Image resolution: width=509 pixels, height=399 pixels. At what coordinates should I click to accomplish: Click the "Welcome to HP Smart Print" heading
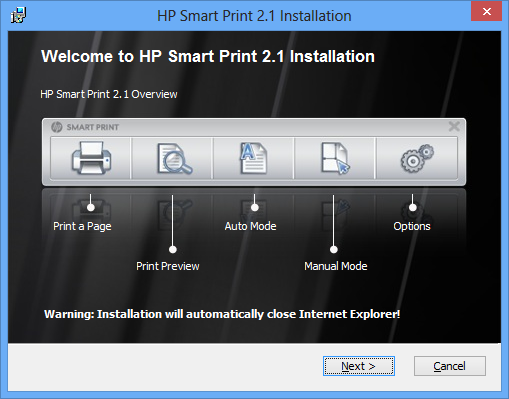tap(208, 56)
